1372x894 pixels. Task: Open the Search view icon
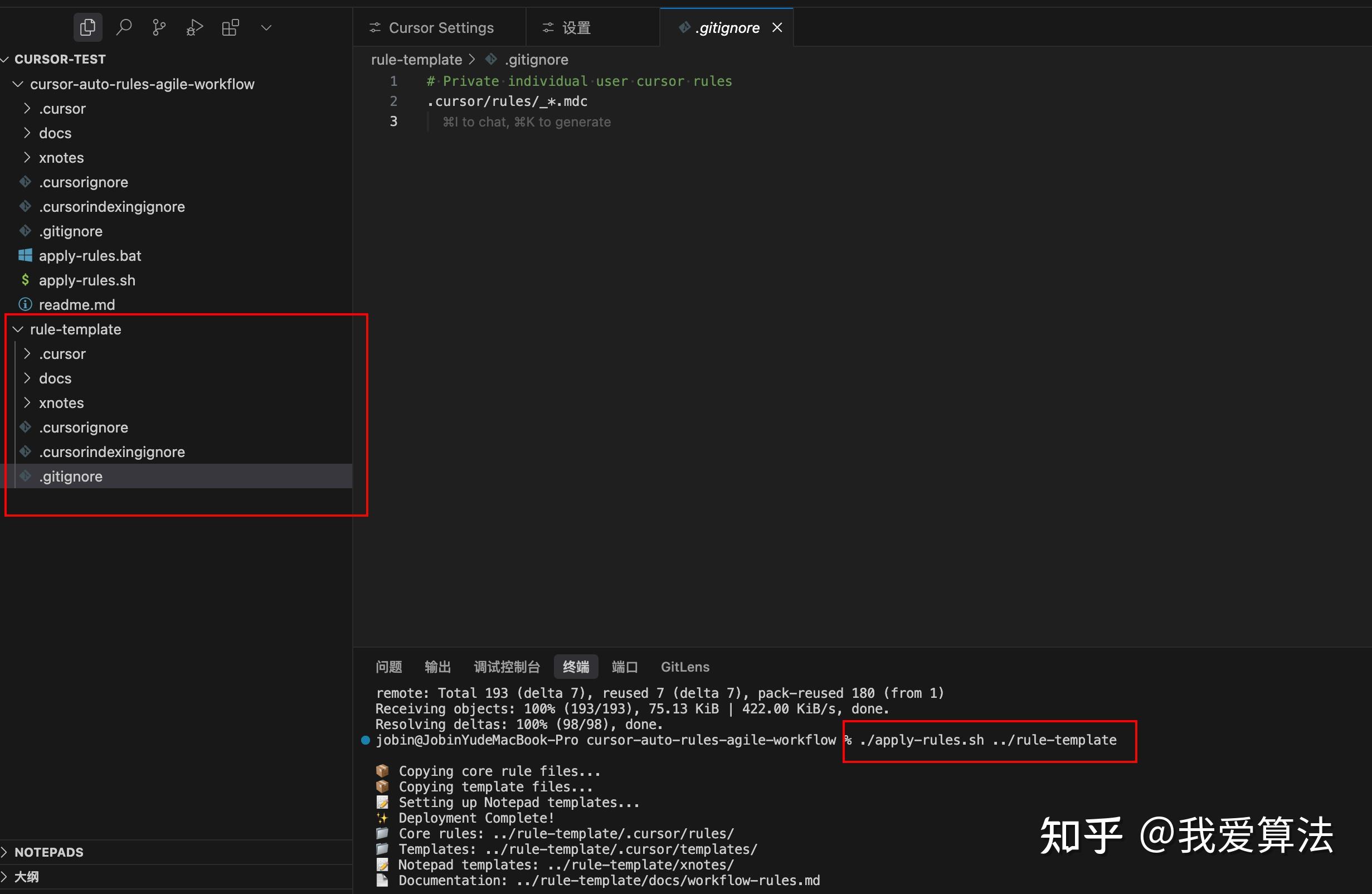(123, 27)
